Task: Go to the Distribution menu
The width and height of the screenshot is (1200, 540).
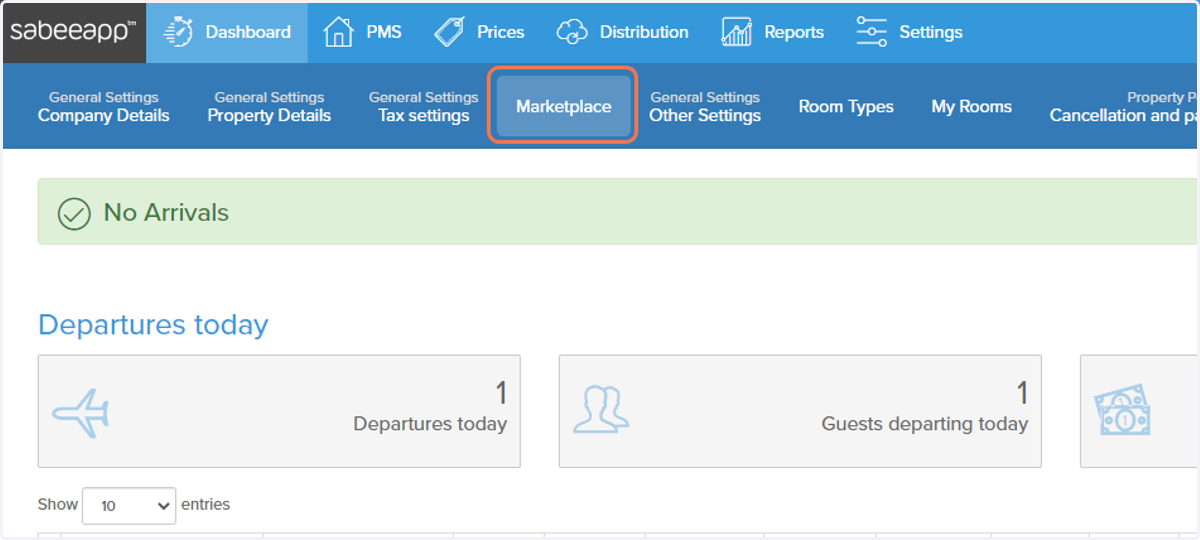Action: [x=644, y=32]
